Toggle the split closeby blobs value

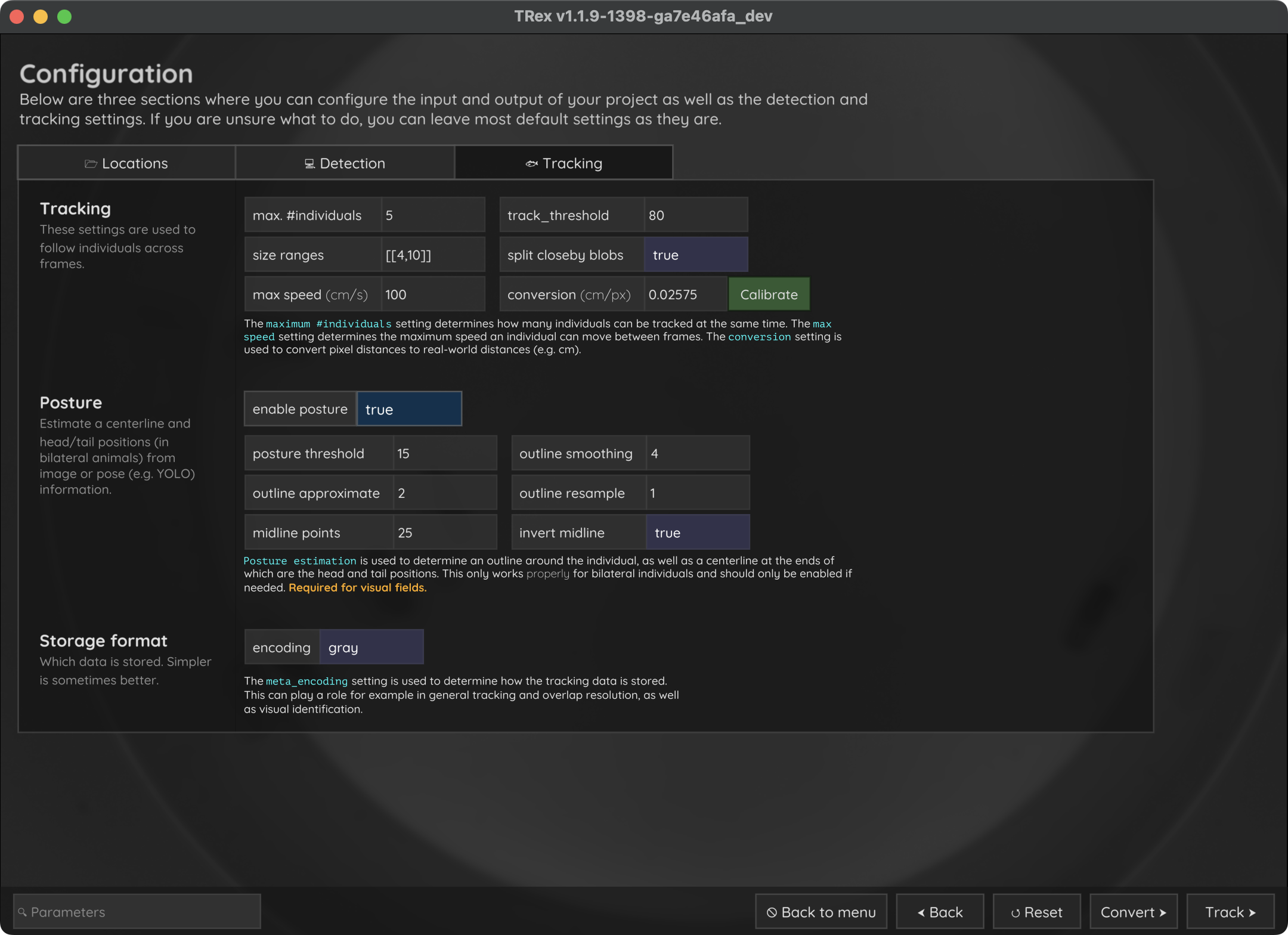pos(696,255)
